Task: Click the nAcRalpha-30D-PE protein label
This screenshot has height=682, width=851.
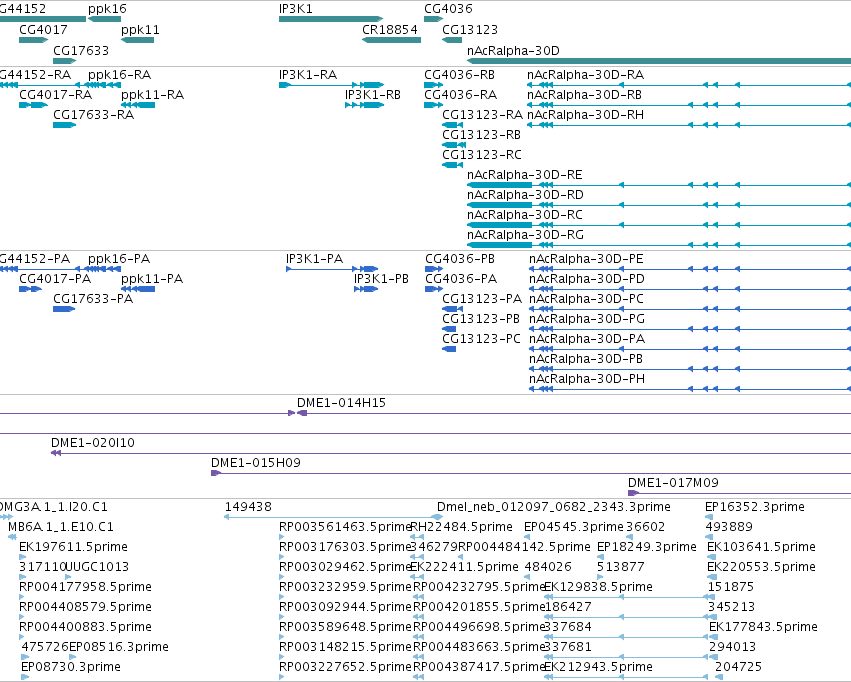Action: tap(586, 259)
